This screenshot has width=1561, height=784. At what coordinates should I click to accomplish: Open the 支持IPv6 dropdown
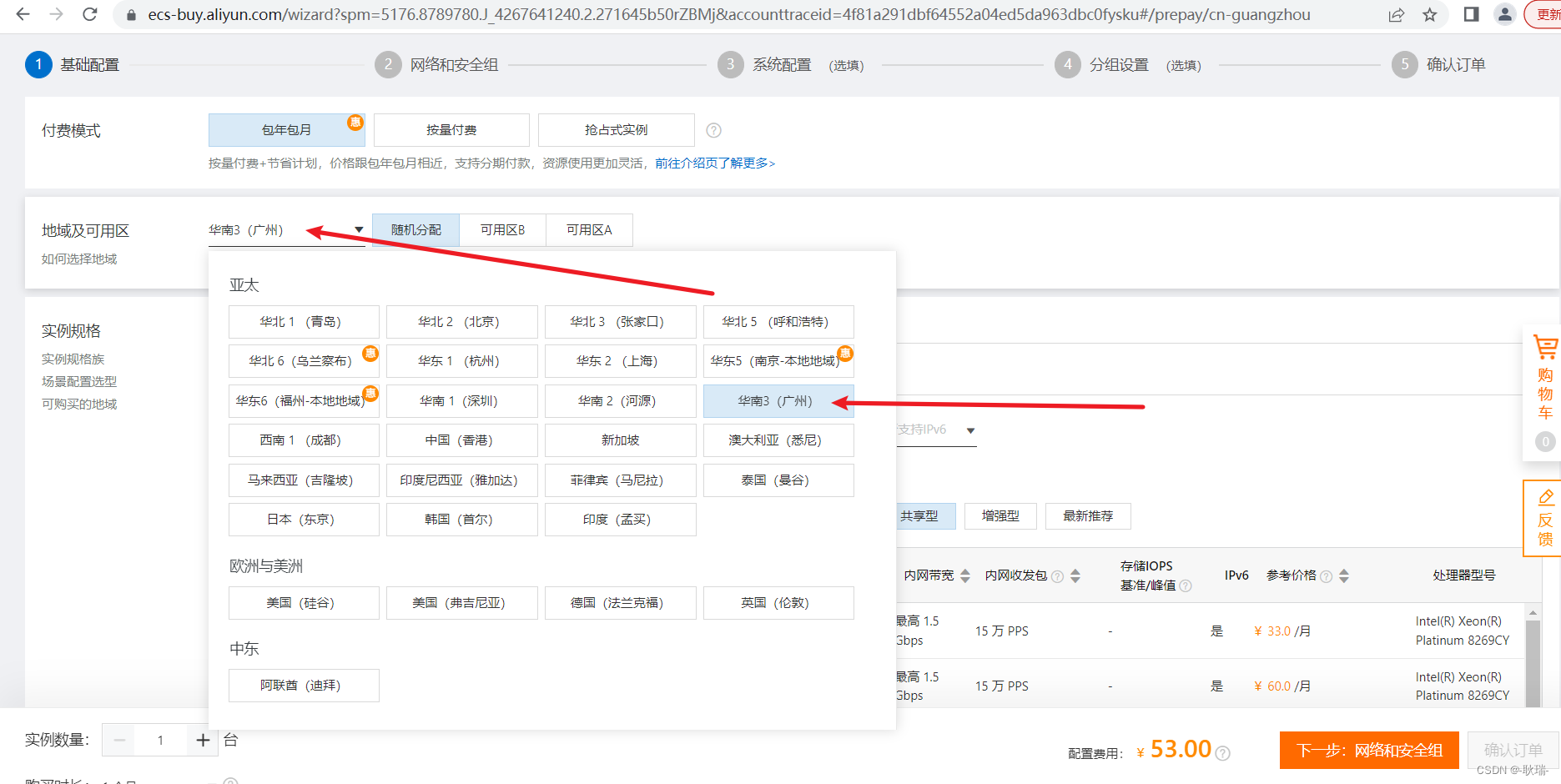pyautogui.click(x=936, y=430)
